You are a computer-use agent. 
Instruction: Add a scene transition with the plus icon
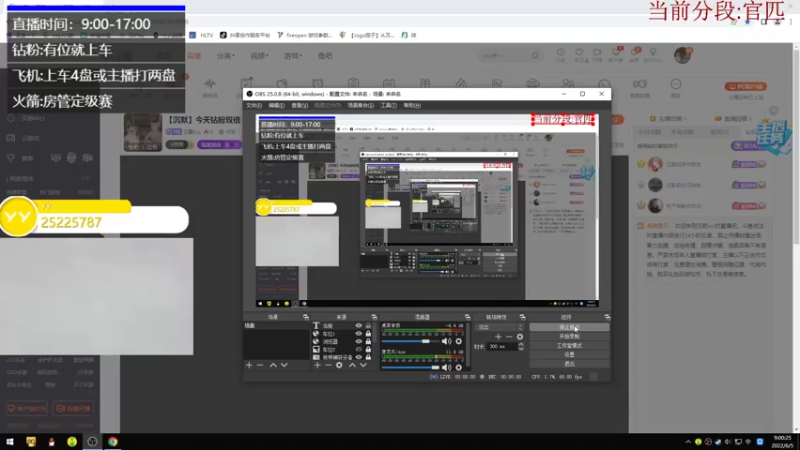click(498, 337)
